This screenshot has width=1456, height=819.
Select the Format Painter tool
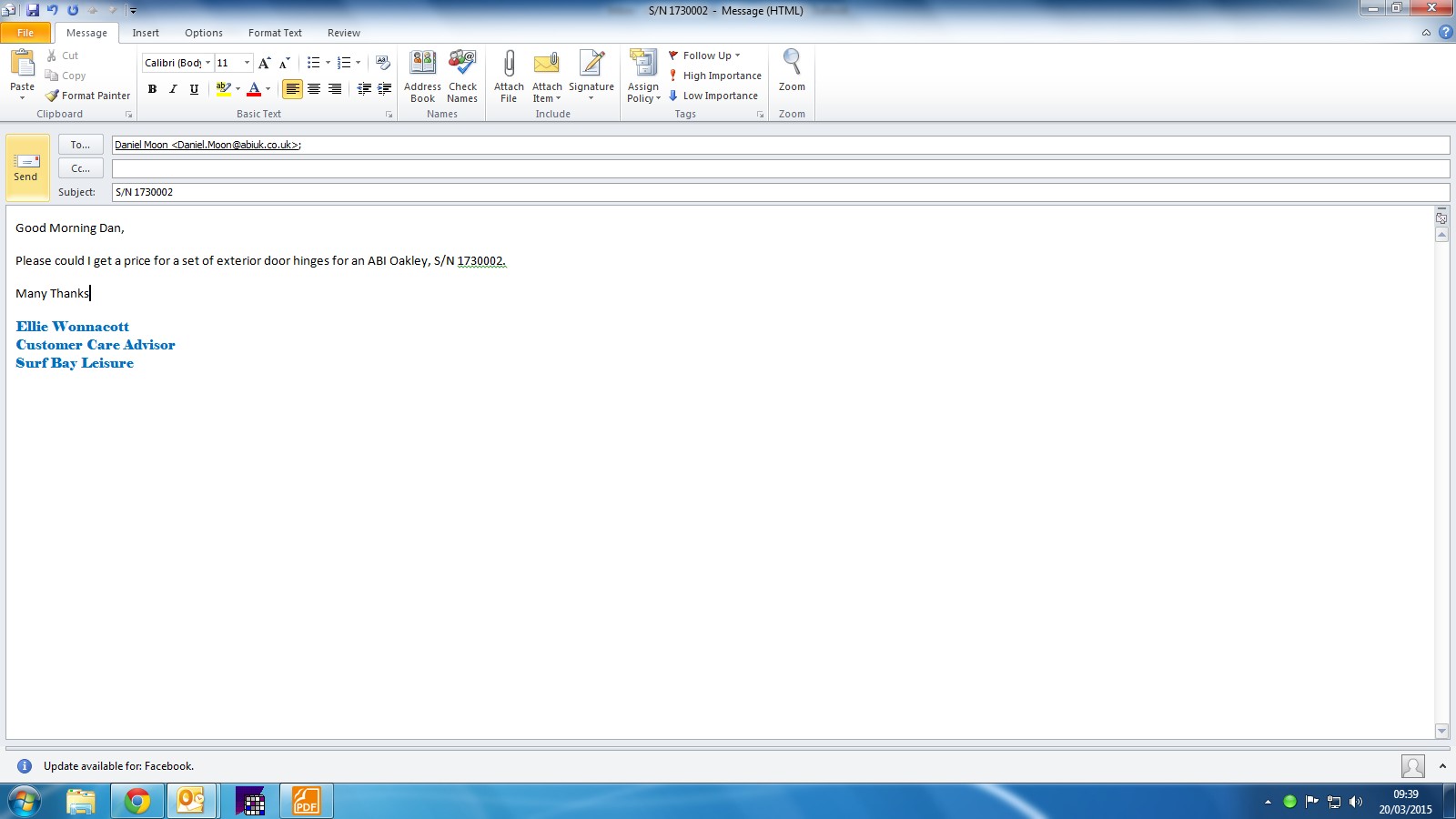click(88, 96)
